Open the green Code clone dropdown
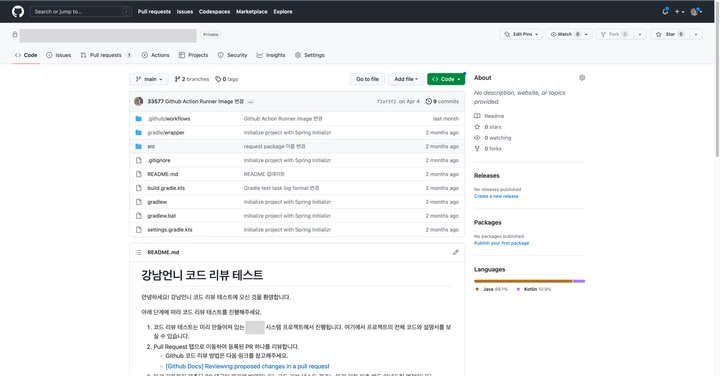The height and width of the screenshot is (376, 720). (x=446, y=79)
